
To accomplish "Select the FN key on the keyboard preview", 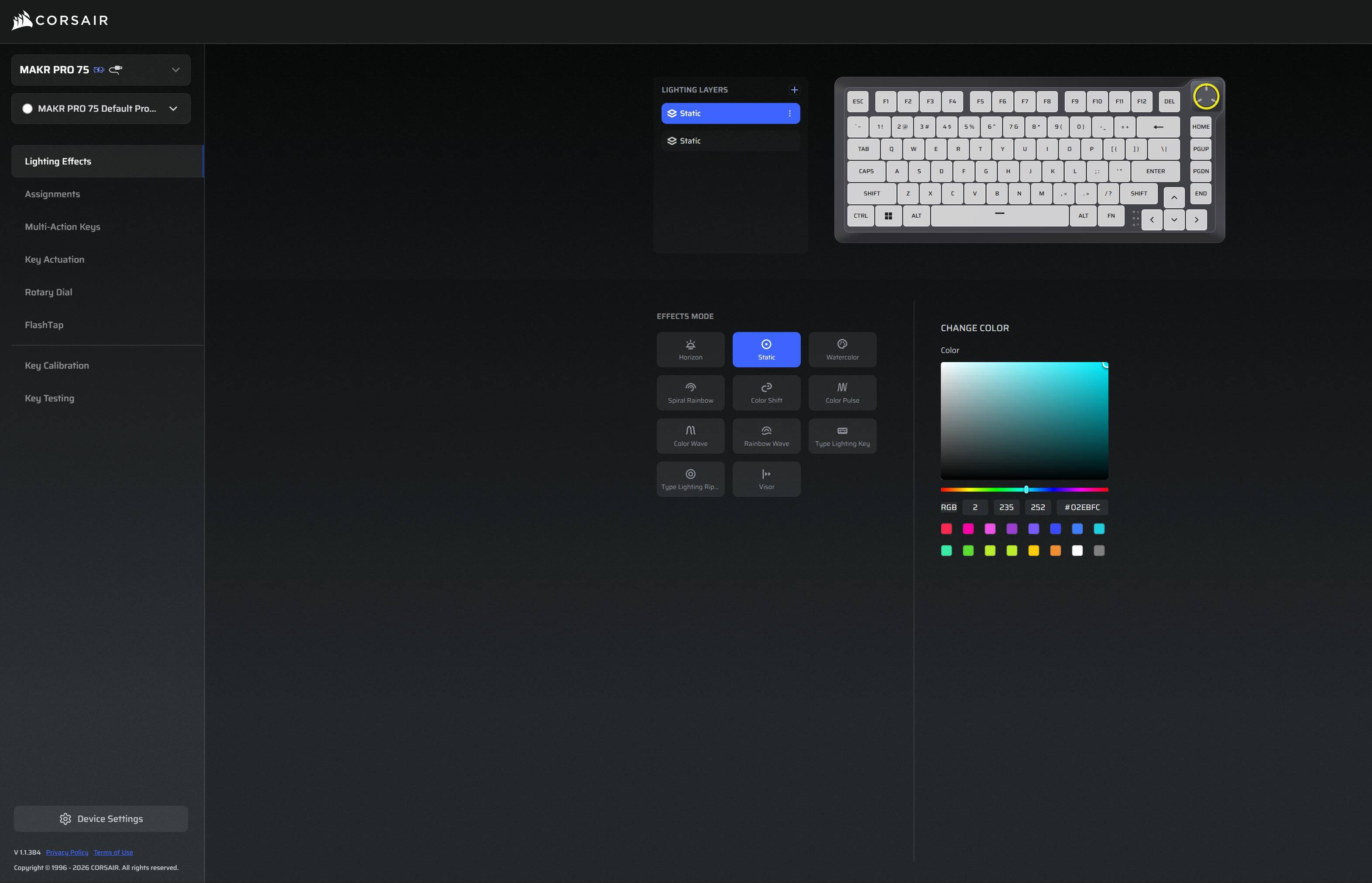I will 1111,216.
